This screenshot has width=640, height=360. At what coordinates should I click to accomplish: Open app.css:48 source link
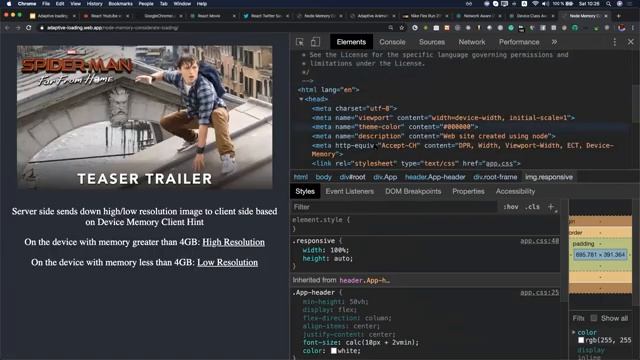click(x=539, y=241)
